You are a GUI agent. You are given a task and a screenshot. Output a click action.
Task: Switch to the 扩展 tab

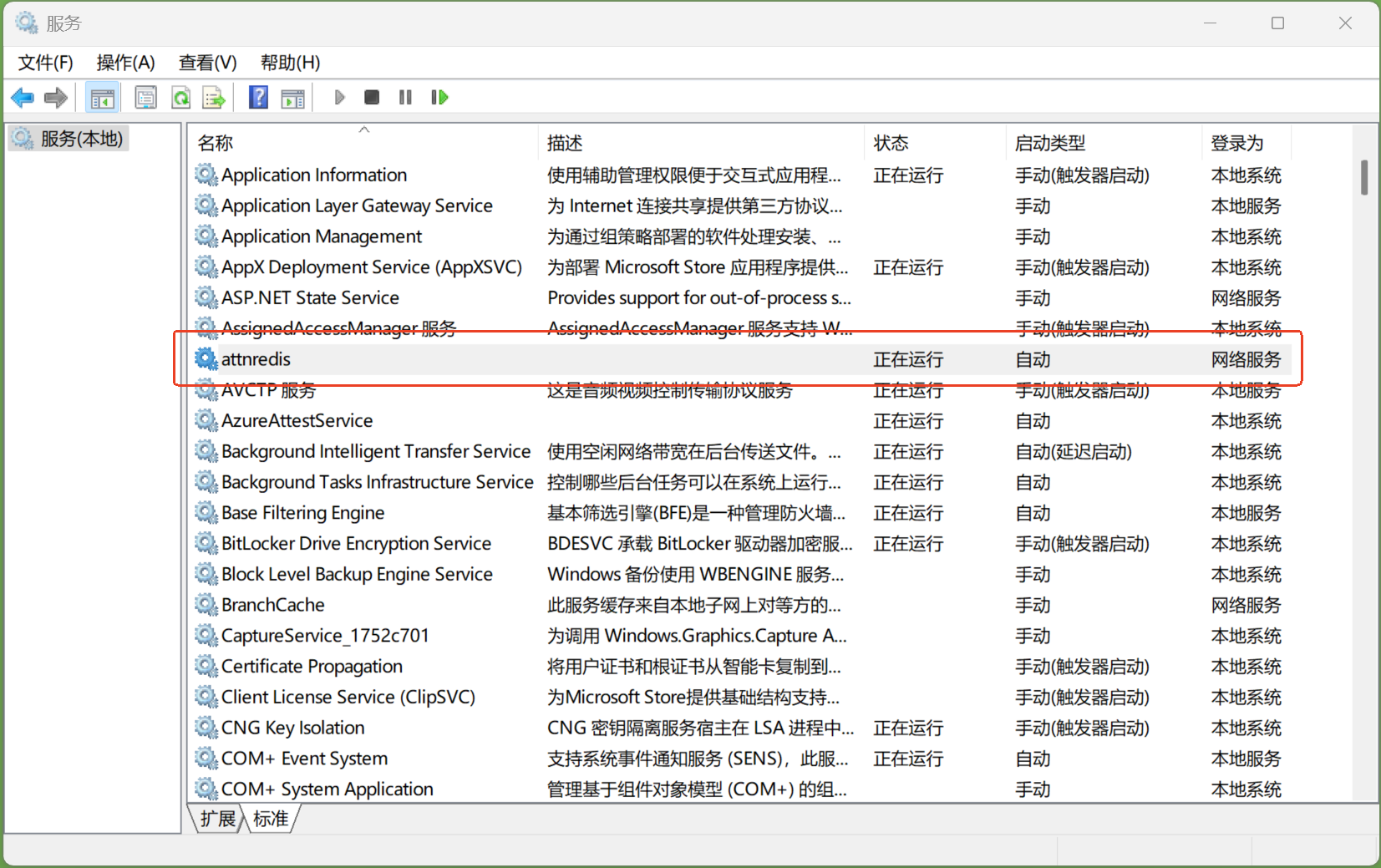(x=218, y=819)
